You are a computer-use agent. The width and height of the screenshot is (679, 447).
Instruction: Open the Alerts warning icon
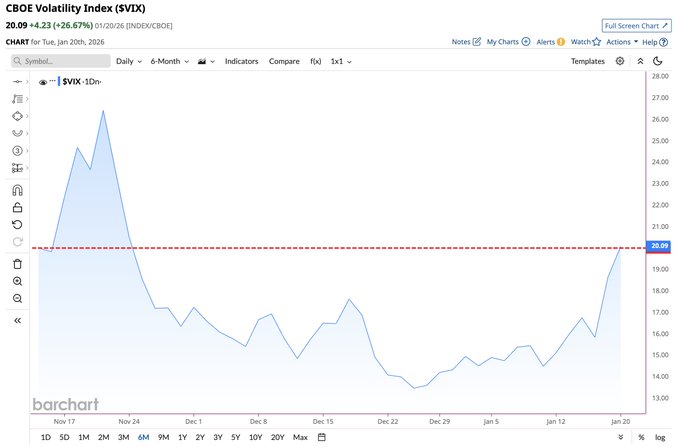561,42
